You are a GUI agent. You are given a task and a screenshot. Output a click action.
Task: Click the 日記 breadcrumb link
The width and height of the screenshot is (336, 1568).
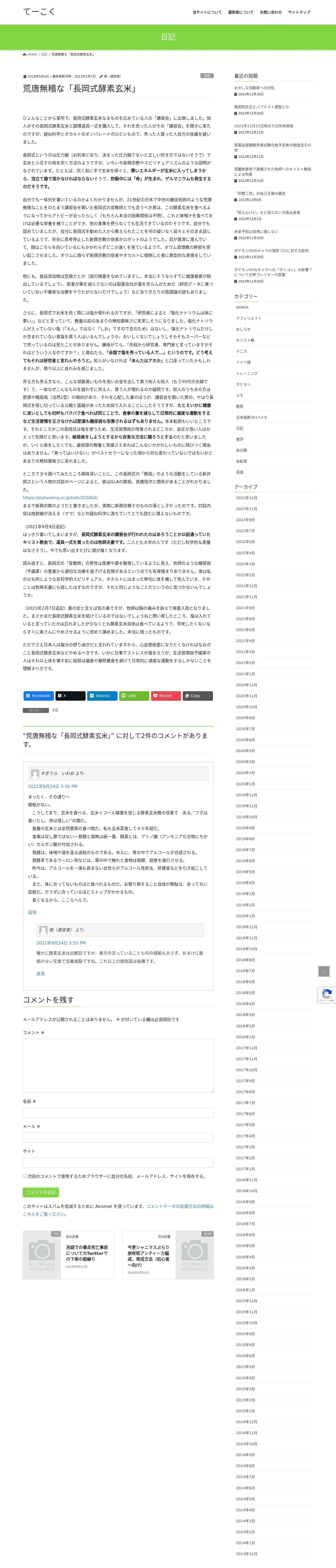(44, 55)
